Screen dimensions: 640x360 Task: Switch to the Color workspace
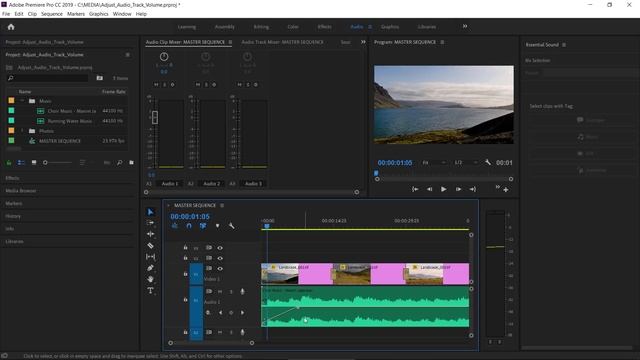tap(293, 27)
